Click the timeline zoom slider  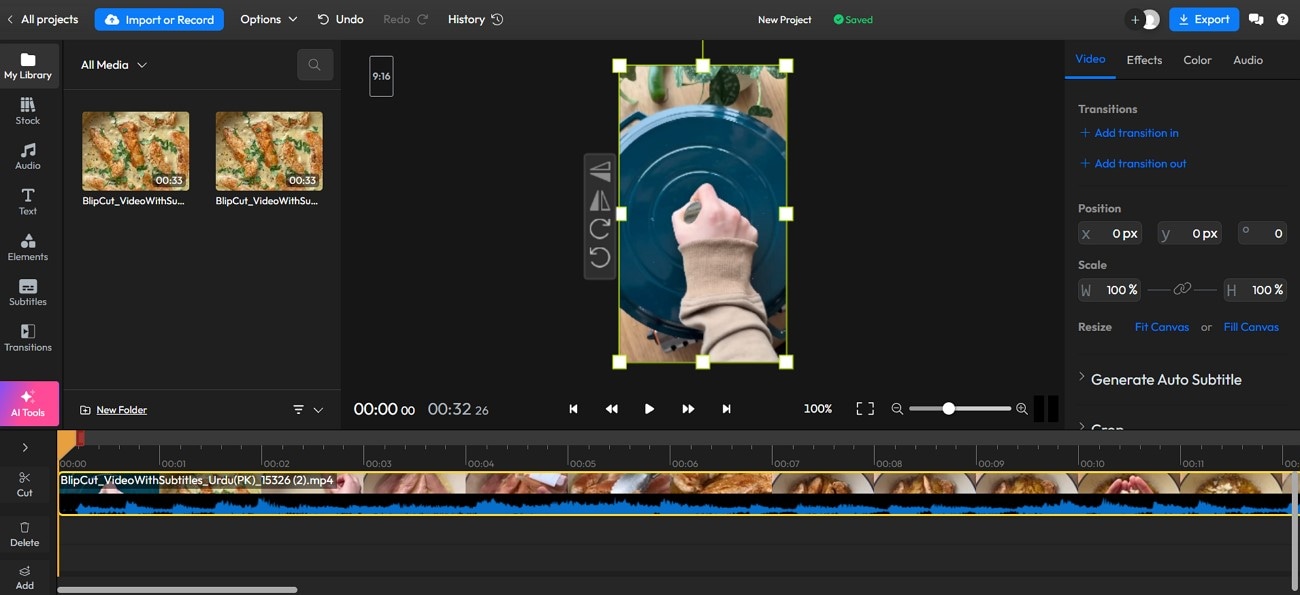pos(959,409)
